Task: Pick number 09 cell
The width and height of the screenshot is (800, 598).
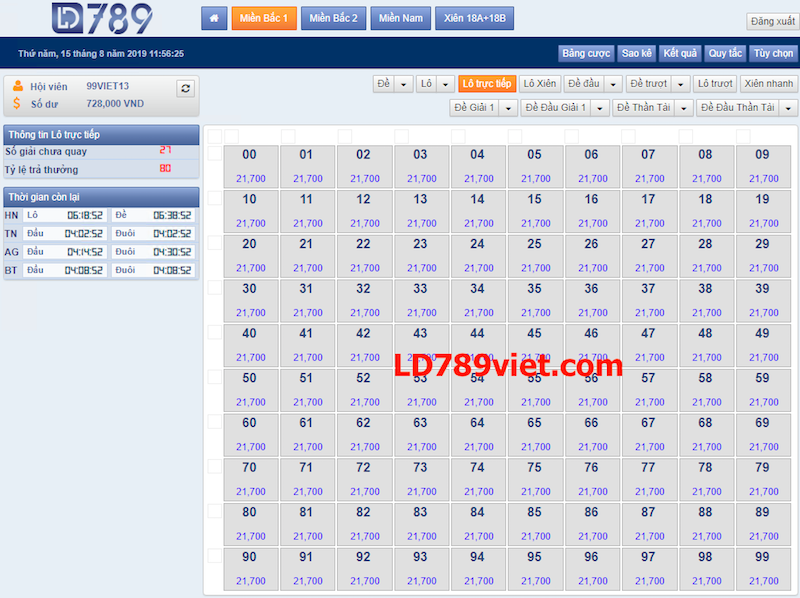Action: click(764, 166)
